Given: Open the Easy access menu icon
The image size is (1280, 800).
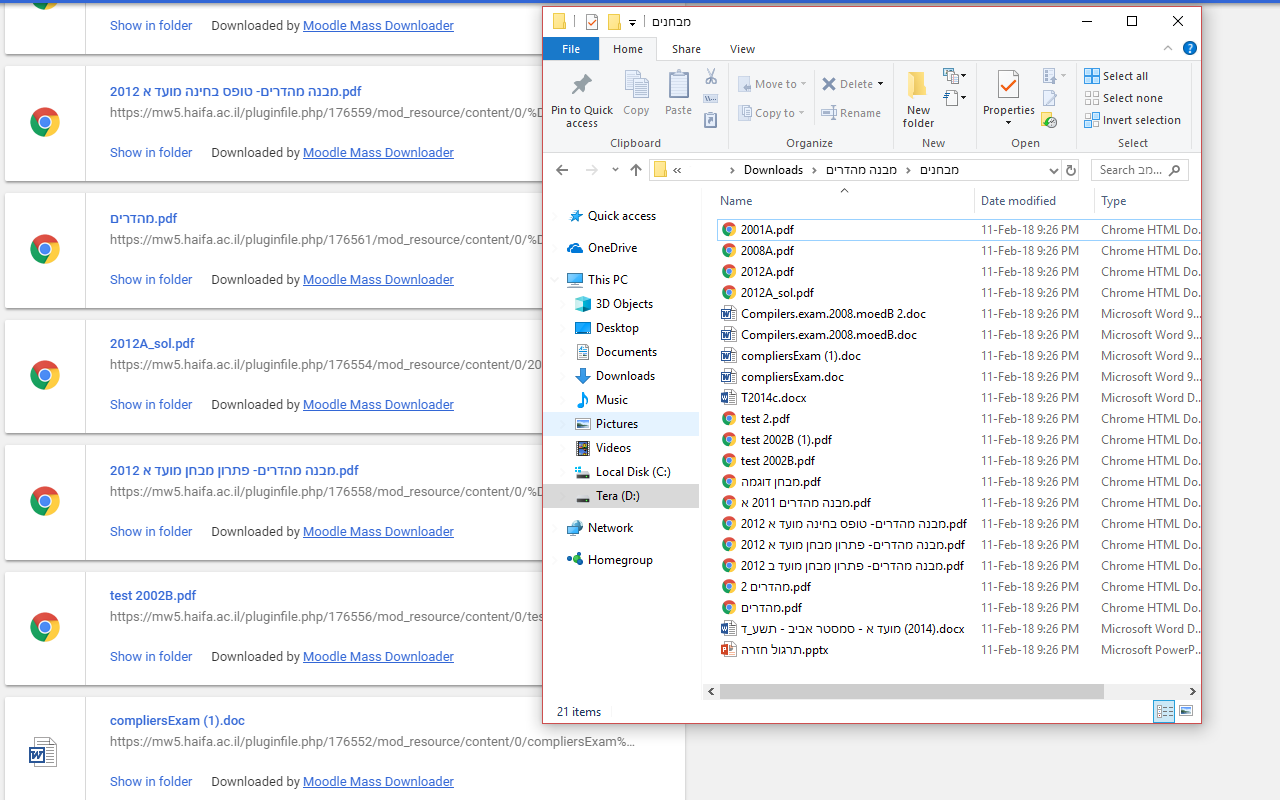Looking at the screenshot, I should coord(954,98).
